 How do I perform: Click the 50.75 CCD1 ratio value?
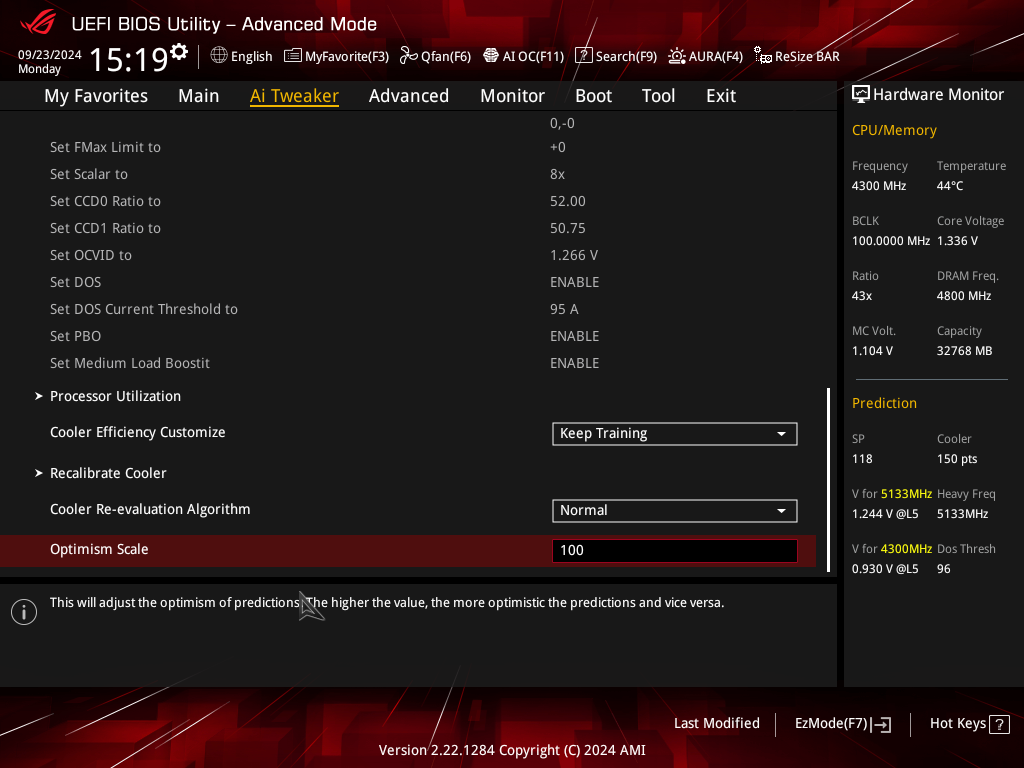[568, 229]
